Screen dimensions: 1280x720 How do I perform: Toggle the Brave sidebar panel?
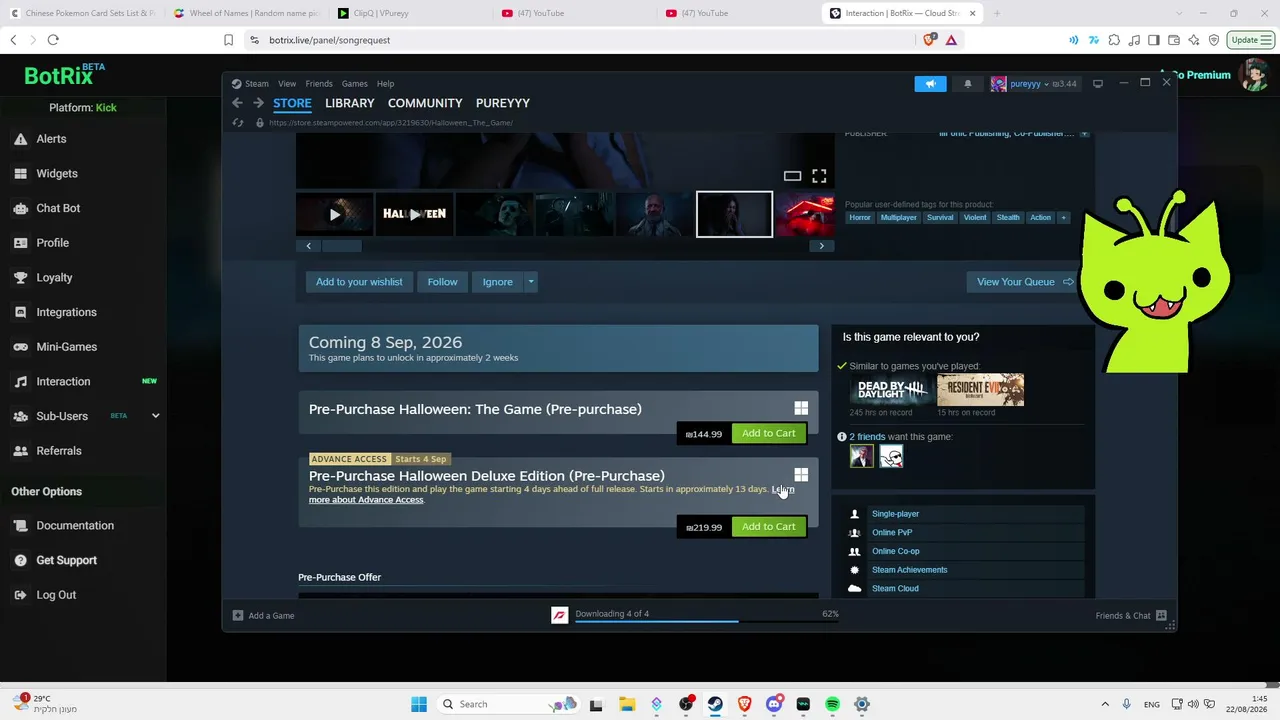(x=1154, y=40)
